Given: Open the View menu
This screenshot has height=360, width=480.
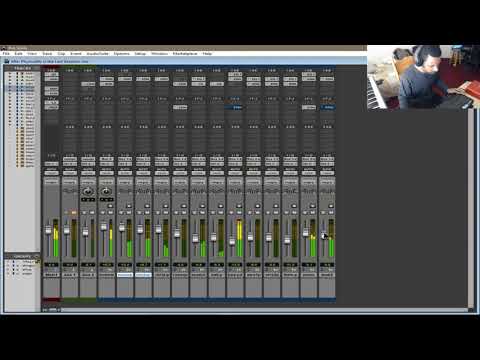Looking at the screenshot, I should (32, 53).
